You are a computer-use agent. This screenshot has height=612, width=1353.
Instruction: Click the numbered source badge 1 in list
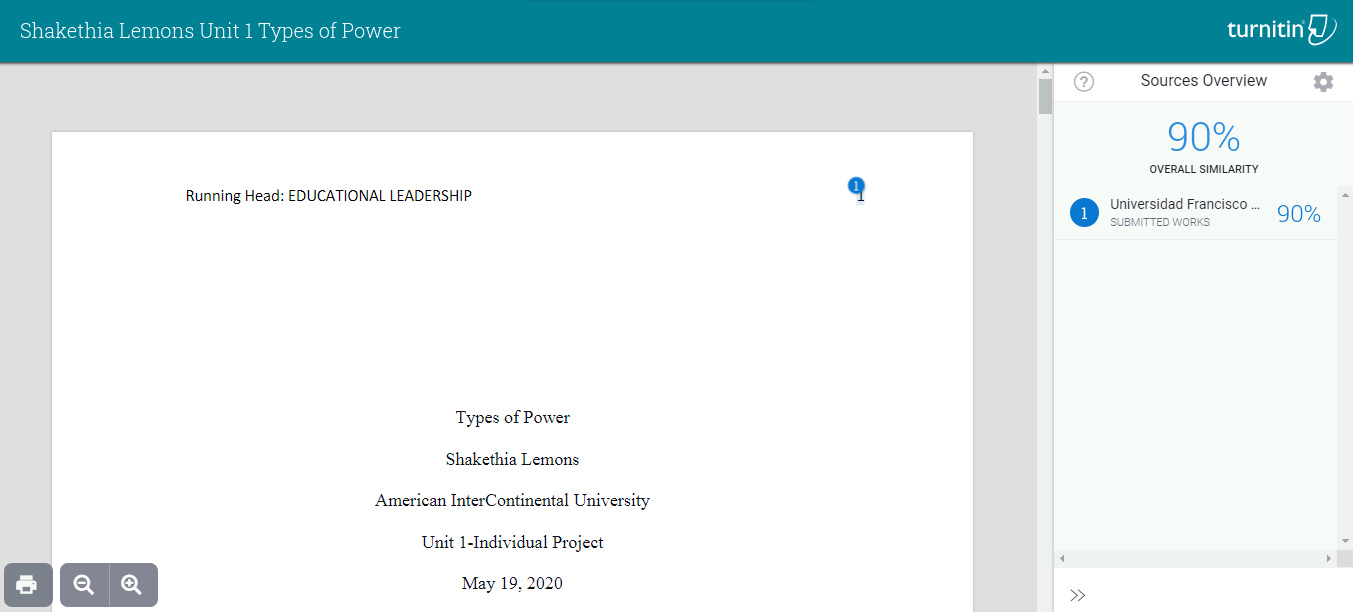1084,213
